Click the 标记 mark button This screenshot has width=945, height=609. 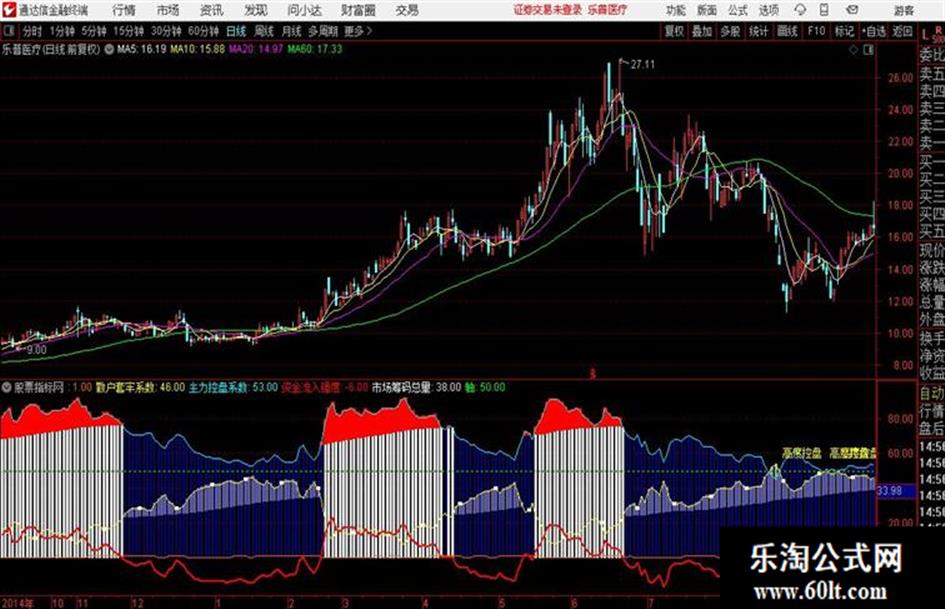click(x=844, y=31)
